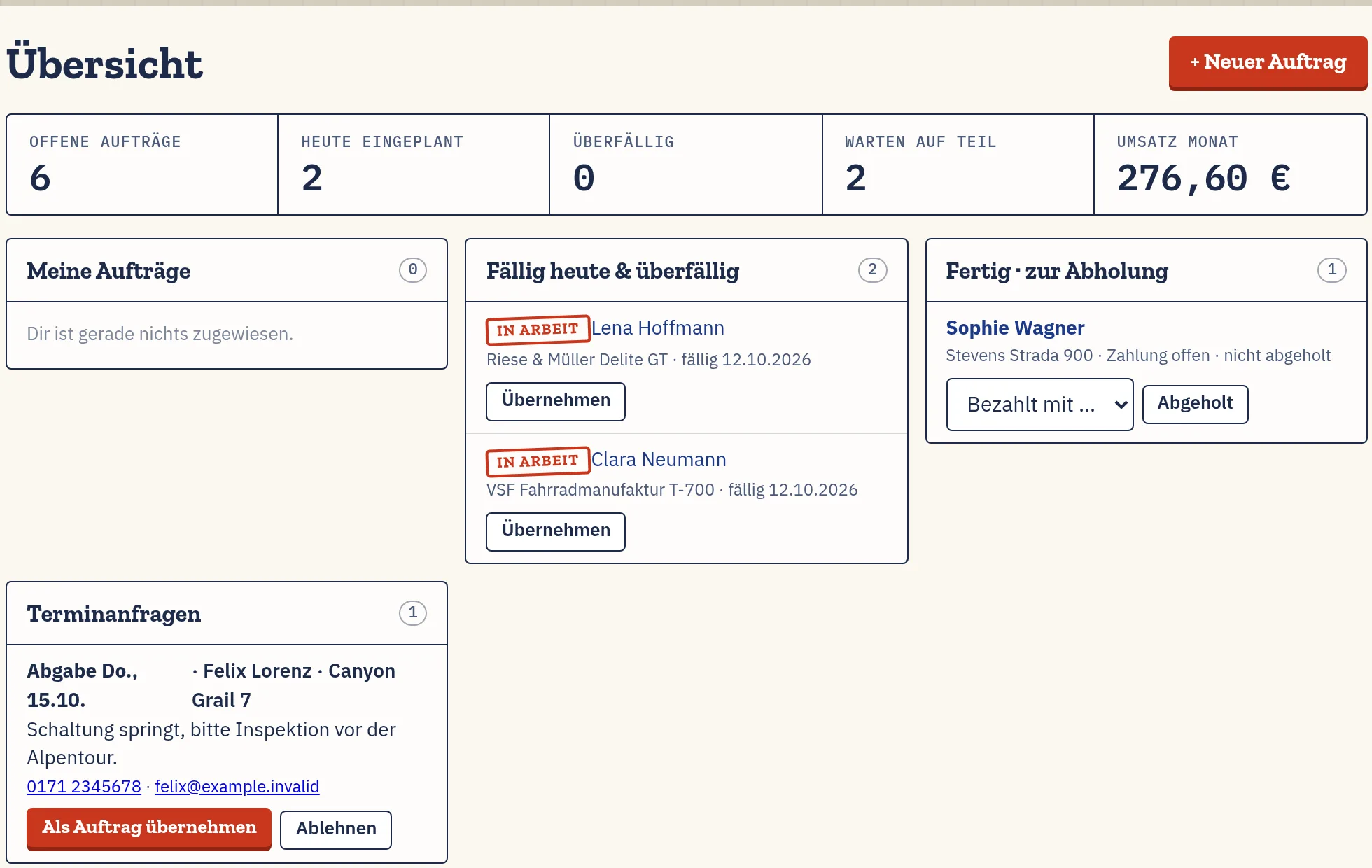Click 'Dir ist gerade nichts zugewiesen.' text
This screenshot has height=868, width=1372.
pos(160,334)
